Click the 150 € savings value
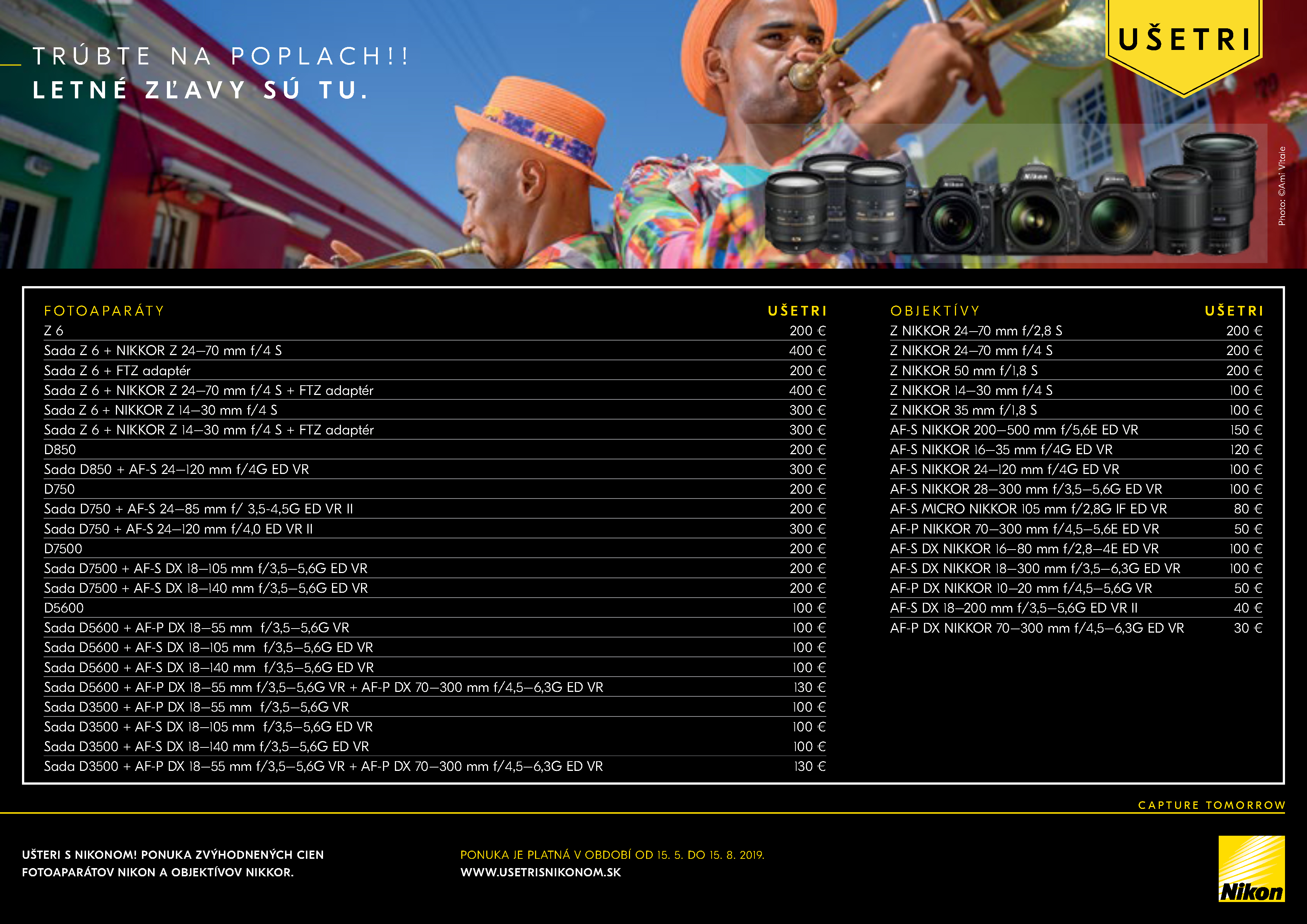The width and height of the screenshot is (1307, 924). [1246, 430]
